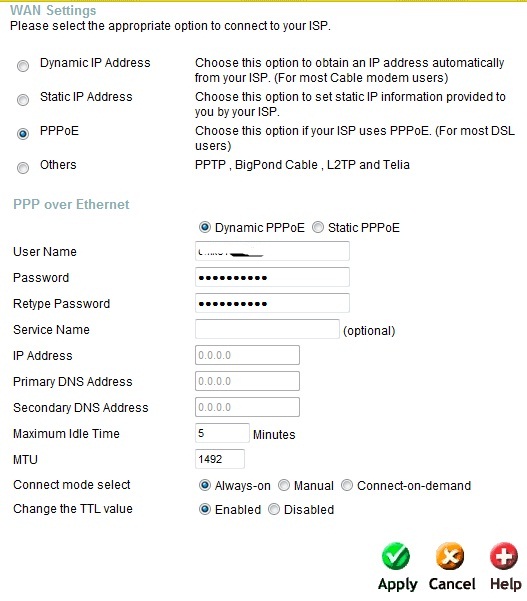Choose the Static PPPoE radio button

318,227
